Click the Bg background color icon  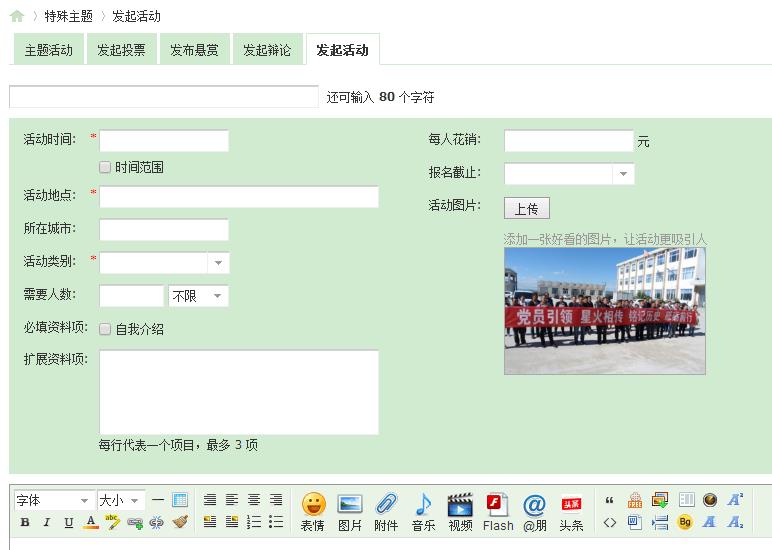point(685,522)
